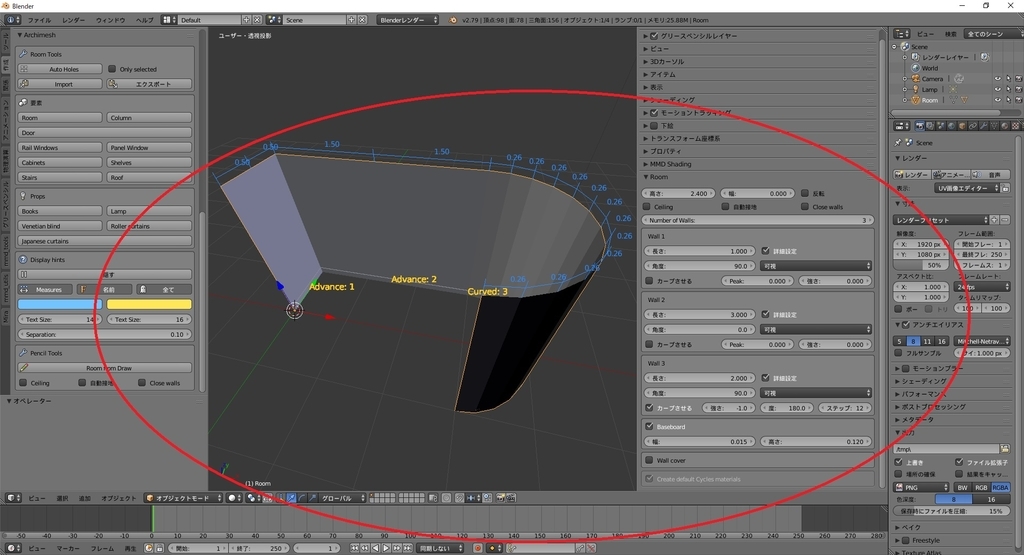1024x555 pixels.
Task: Click the pivot point icon in 3D header
Action: click(251, 498)
